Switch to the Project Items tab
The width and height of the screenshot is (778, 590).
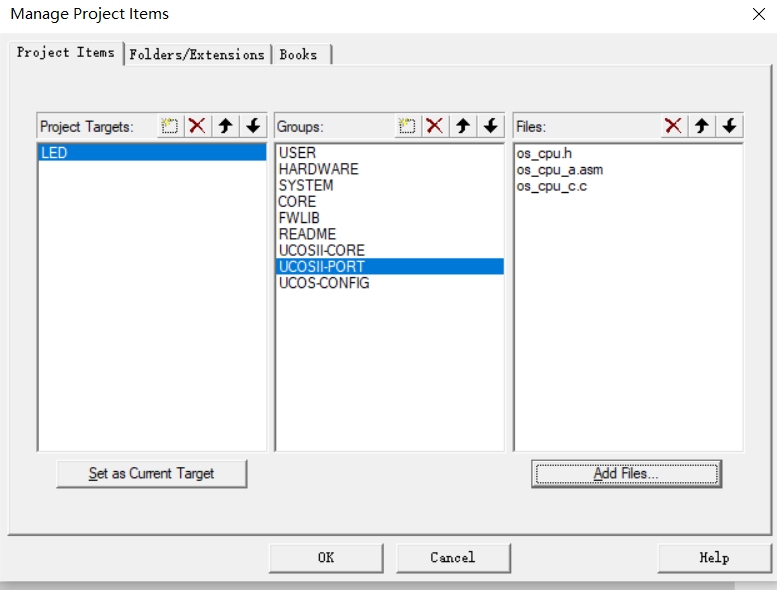point(66,53)
